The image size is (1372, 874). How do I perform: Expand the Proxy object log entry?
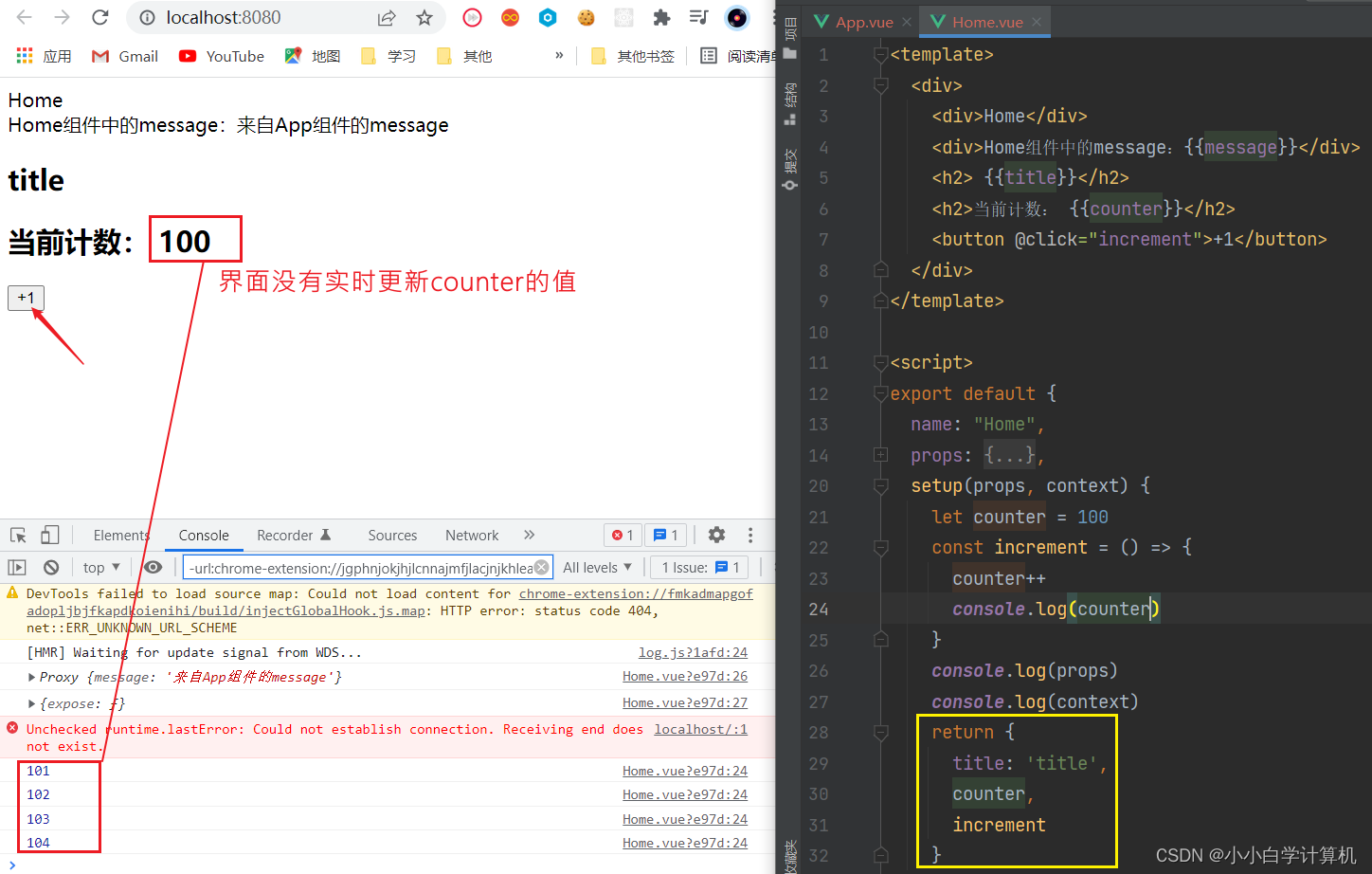point(32,677)
